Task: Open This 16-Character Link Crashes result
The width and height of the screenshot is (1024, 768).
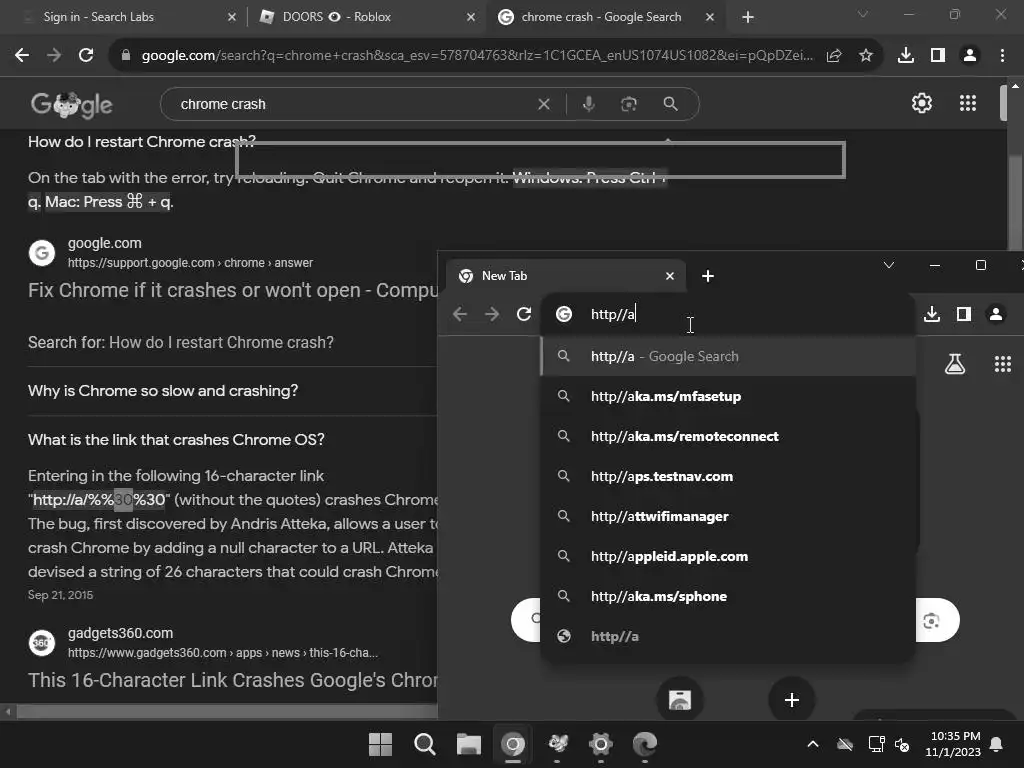Action: (232, 680)
